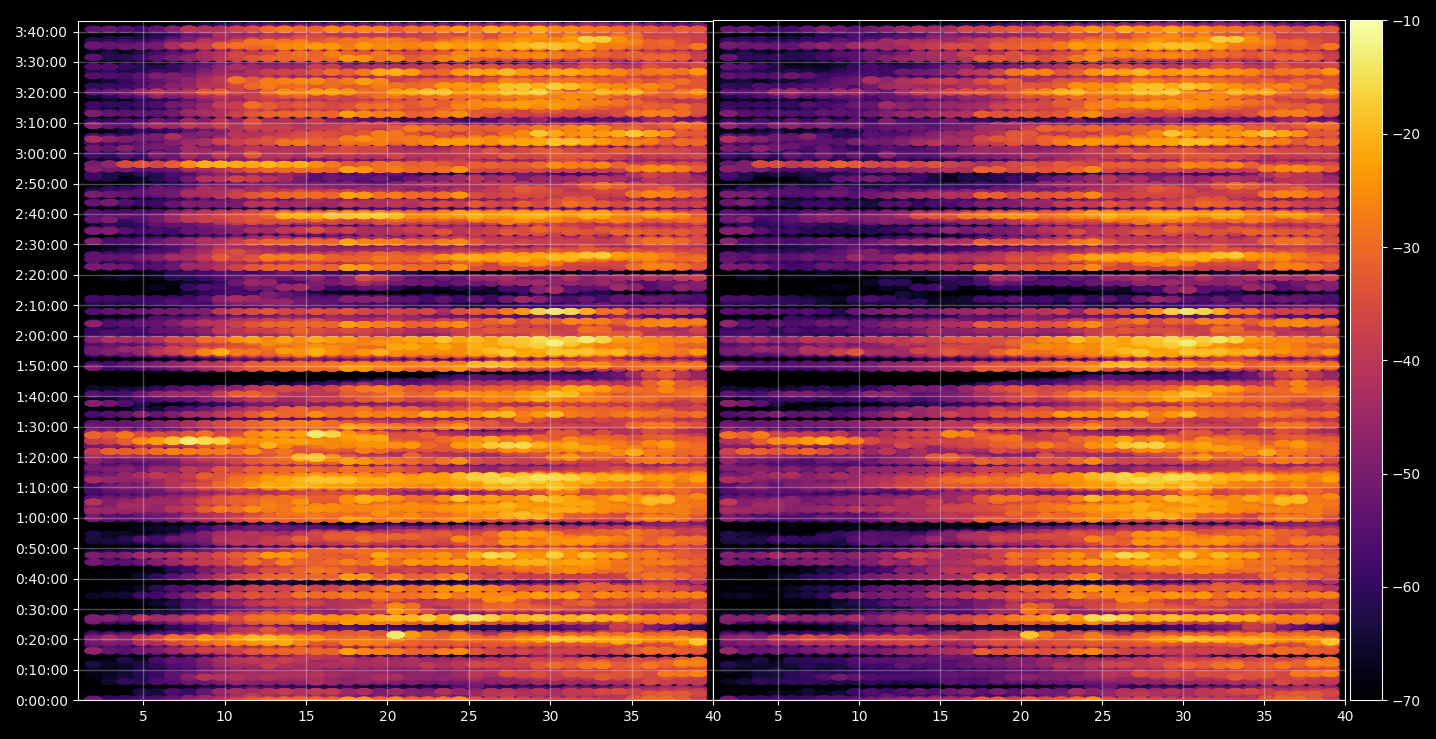Viewport: 1436px width, 739px height.
Task: Click the 0:20:00 tick label
Action: click(x=41, y=639)
